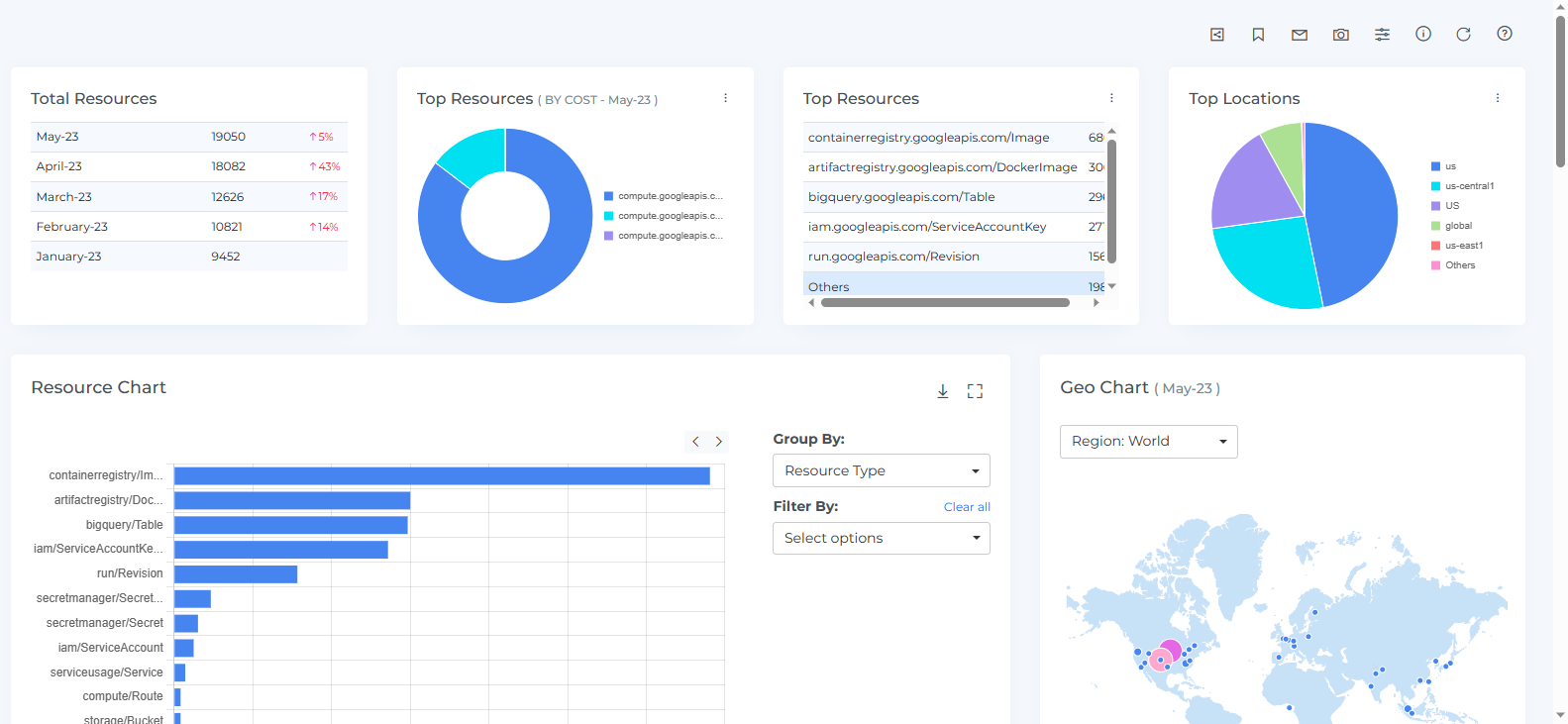The image size is (1568, 724).
Task: Toggle the global legend entry in Top Locations
Action: click(x=1457, y=226)
